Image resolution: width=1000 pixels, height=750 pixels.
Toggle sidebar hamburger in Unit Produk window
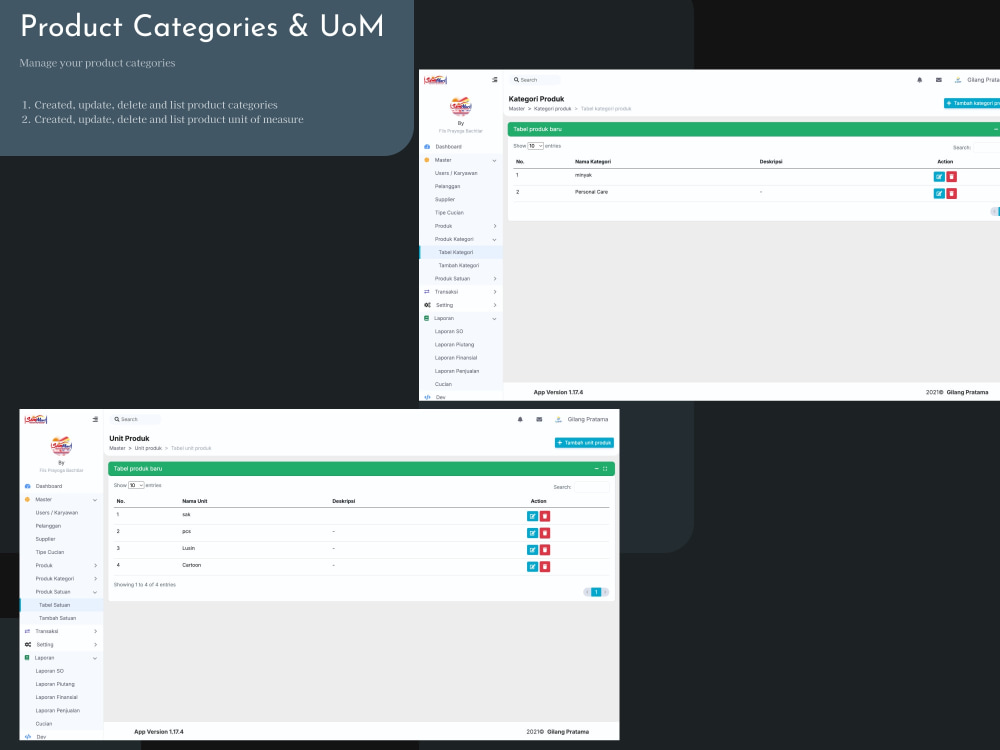(x=95, y=419)
